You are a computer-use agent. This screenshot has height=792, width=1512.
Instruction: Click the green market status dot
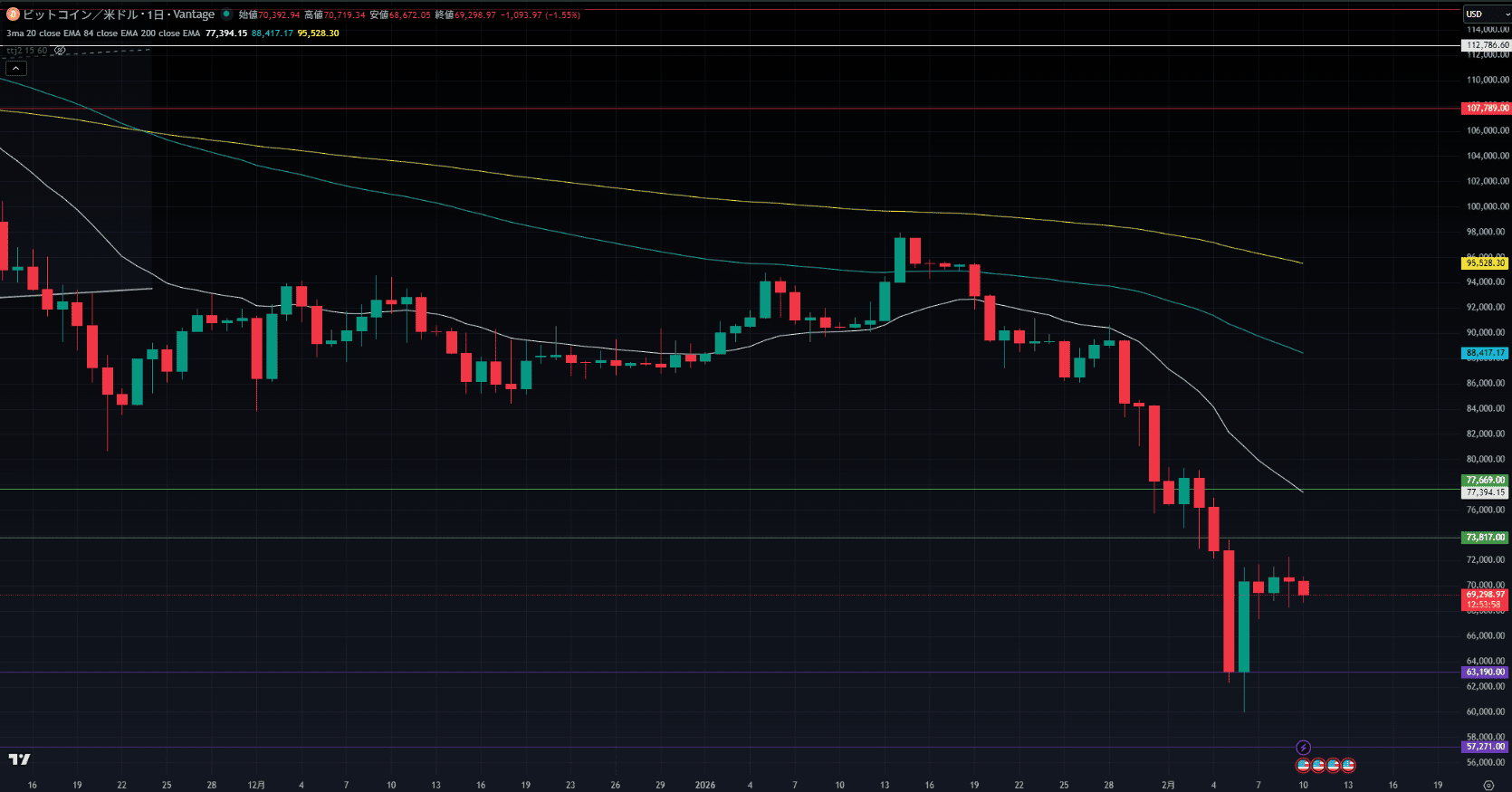click(x=226, y=14)
